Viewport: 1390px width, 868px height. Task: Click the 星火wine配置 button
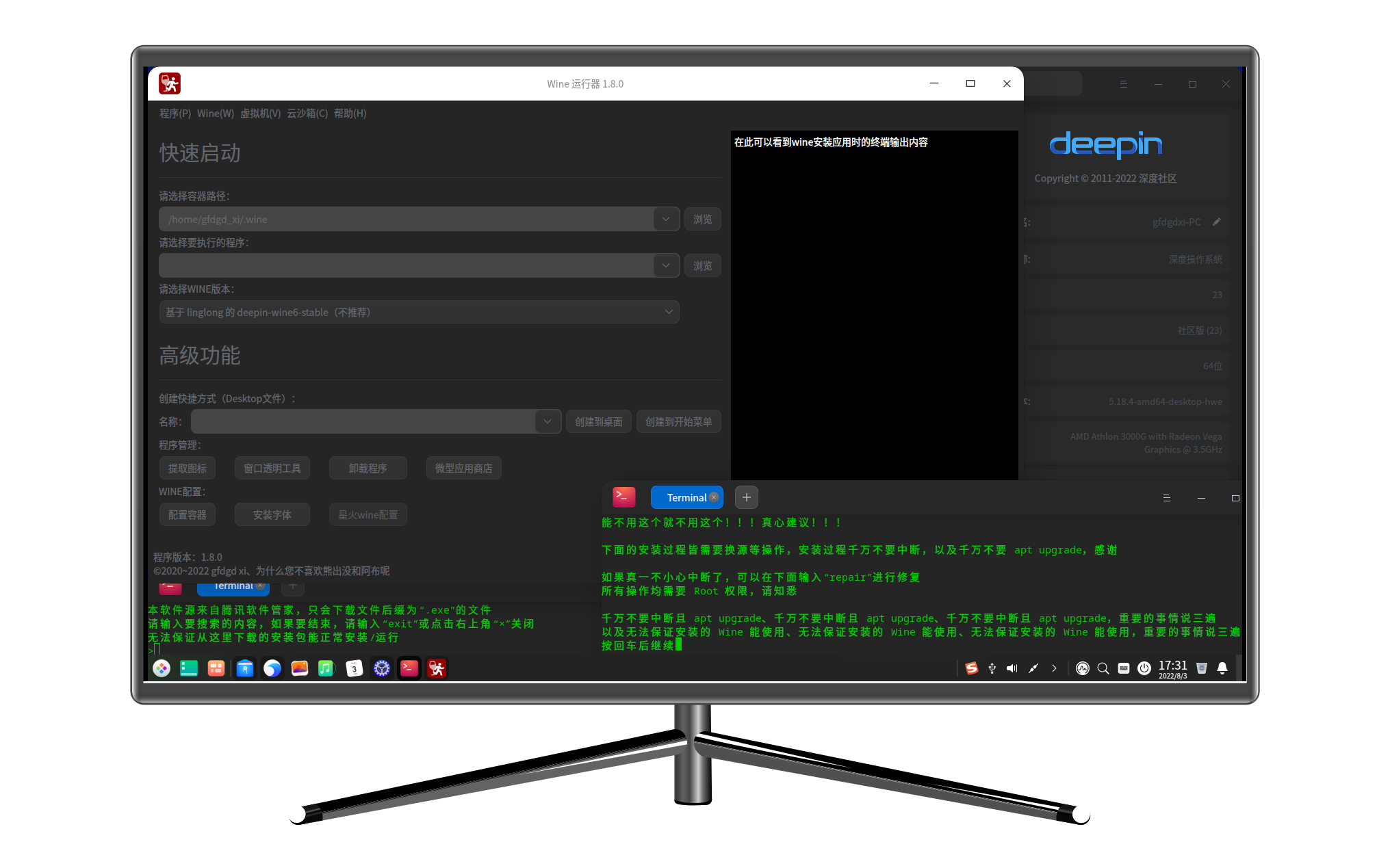tap(368, 514)
